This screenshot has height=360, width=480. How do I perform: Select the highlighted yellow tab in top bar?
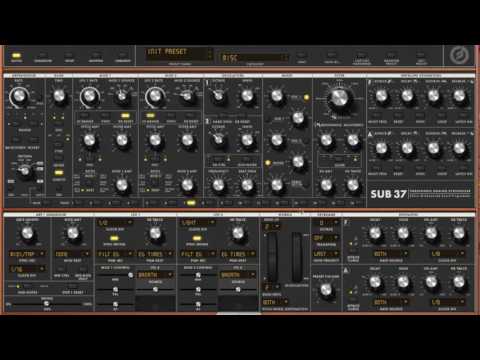pos(16,56)
